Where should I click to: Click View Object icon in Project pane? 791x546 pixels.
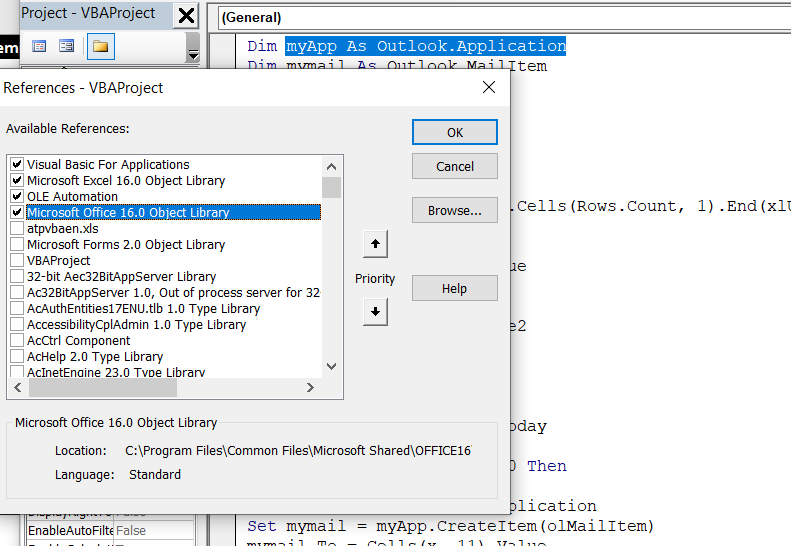pyautogui.click(x=67, y=47)
